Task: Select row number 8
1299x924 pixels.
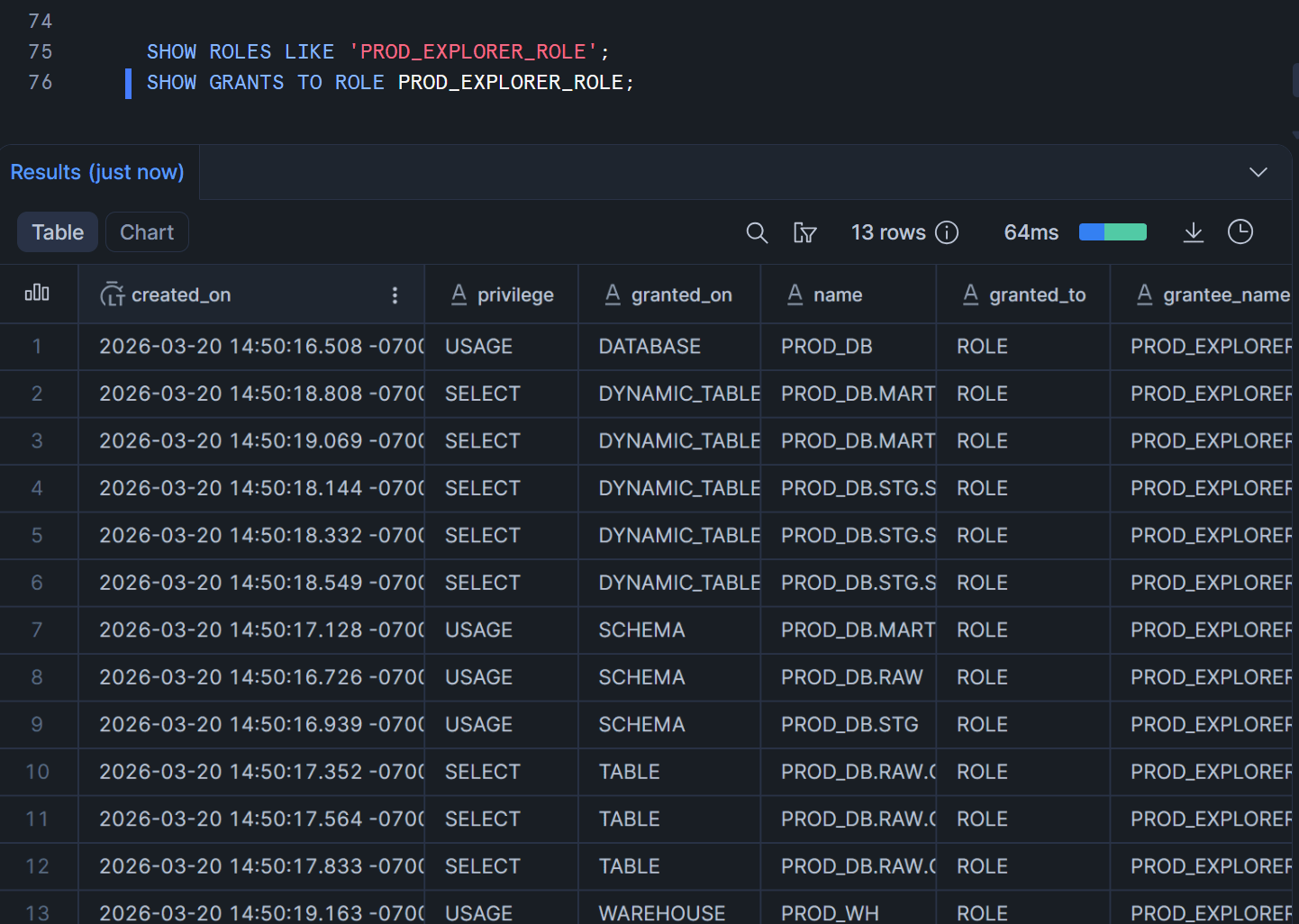Action: pyautogui.click(x=37, y=677)
